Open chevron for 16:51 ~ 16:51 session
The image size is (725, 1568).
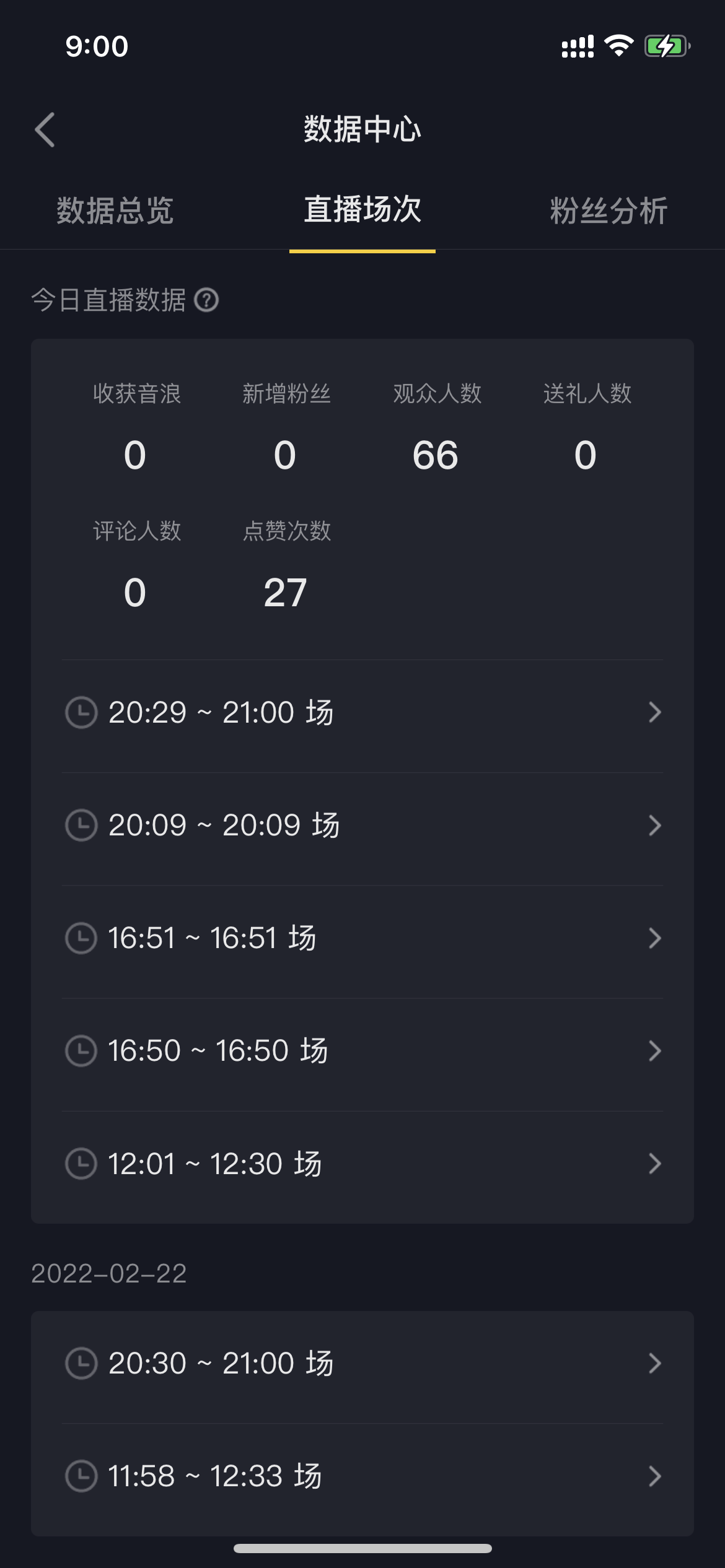[654, 938]
